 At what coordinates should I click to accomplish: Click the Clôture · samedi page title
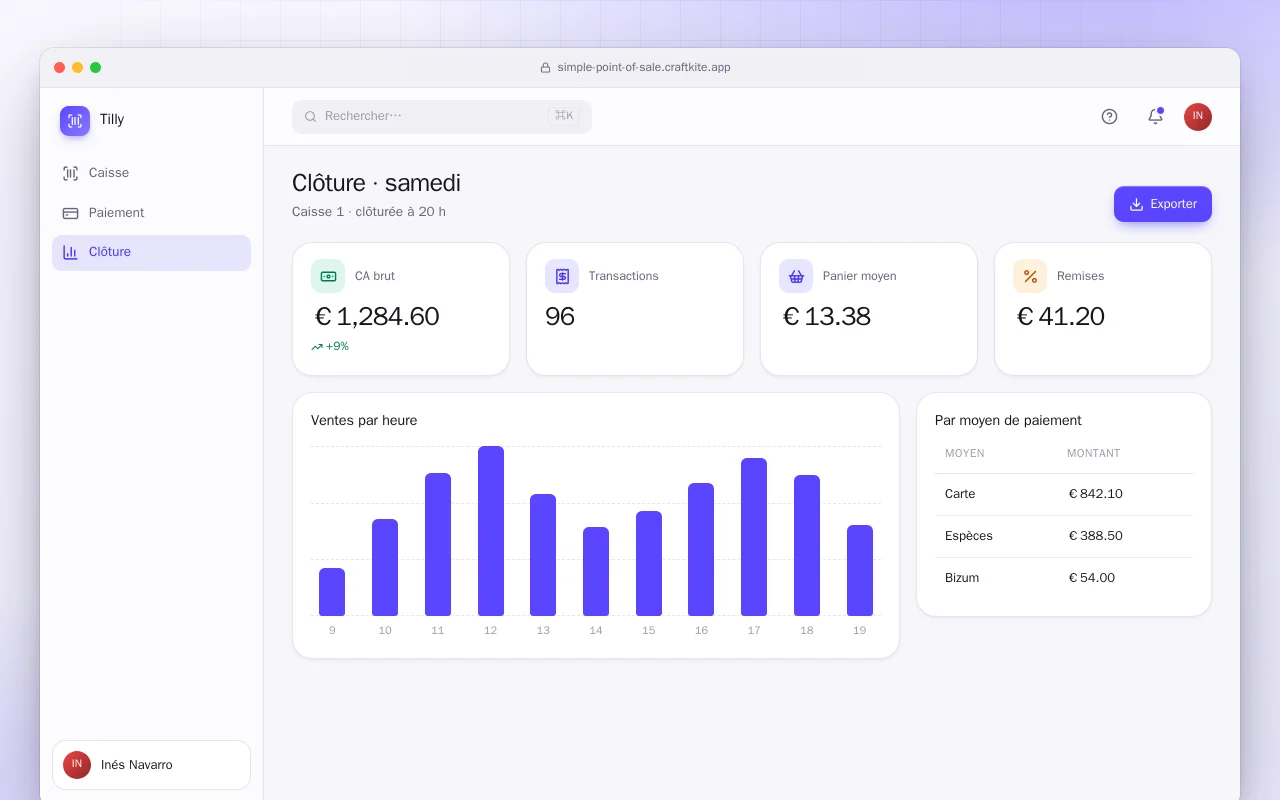coord(376,183)
